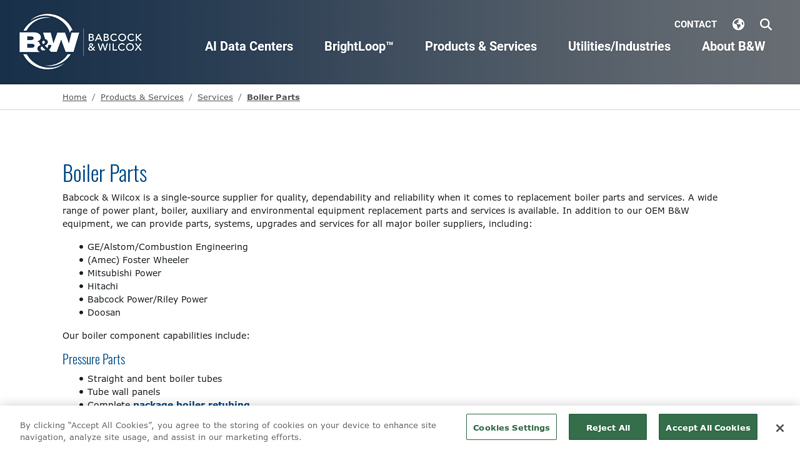Click the CONTACT link in header
Viewport: 800px width, 450px height.
[x=695, y=24]
